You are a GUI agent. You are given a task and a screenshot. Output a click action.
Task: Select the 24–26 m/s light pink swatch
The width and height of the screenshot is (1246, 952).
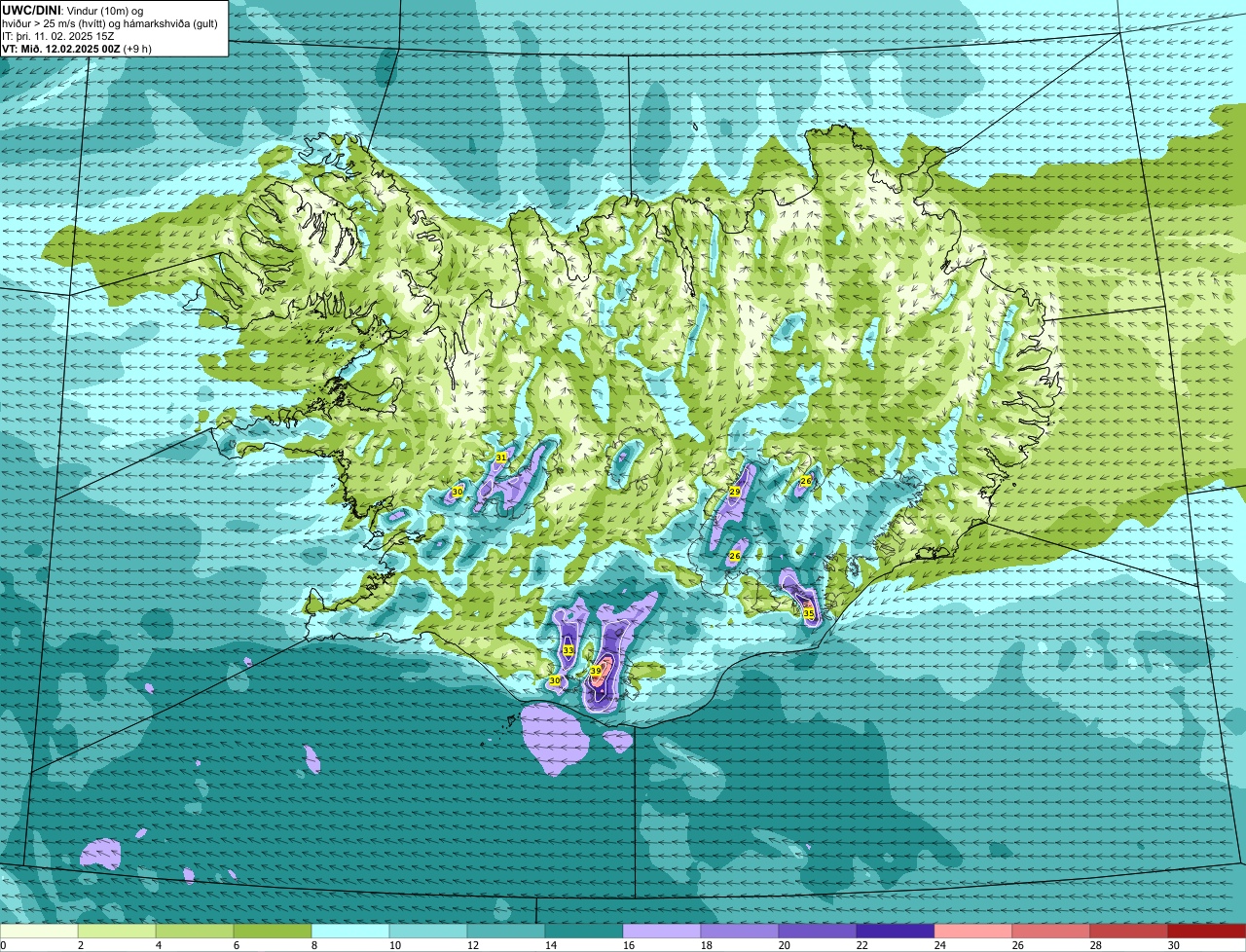coord(973,931)
